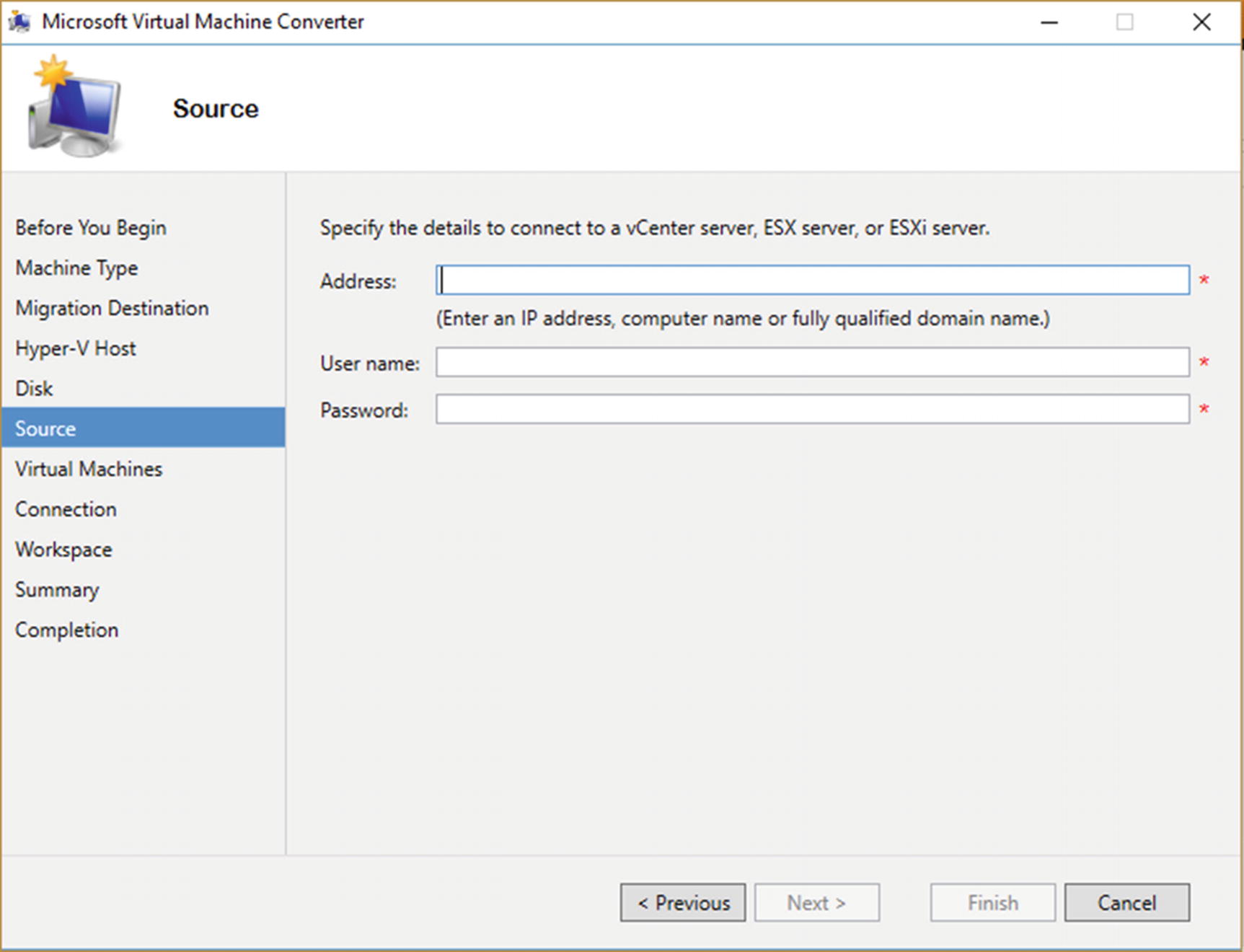Click the 'Specify the details to connect' instruction
Screen dimensions: 1244x952
[x=655, y=228]
